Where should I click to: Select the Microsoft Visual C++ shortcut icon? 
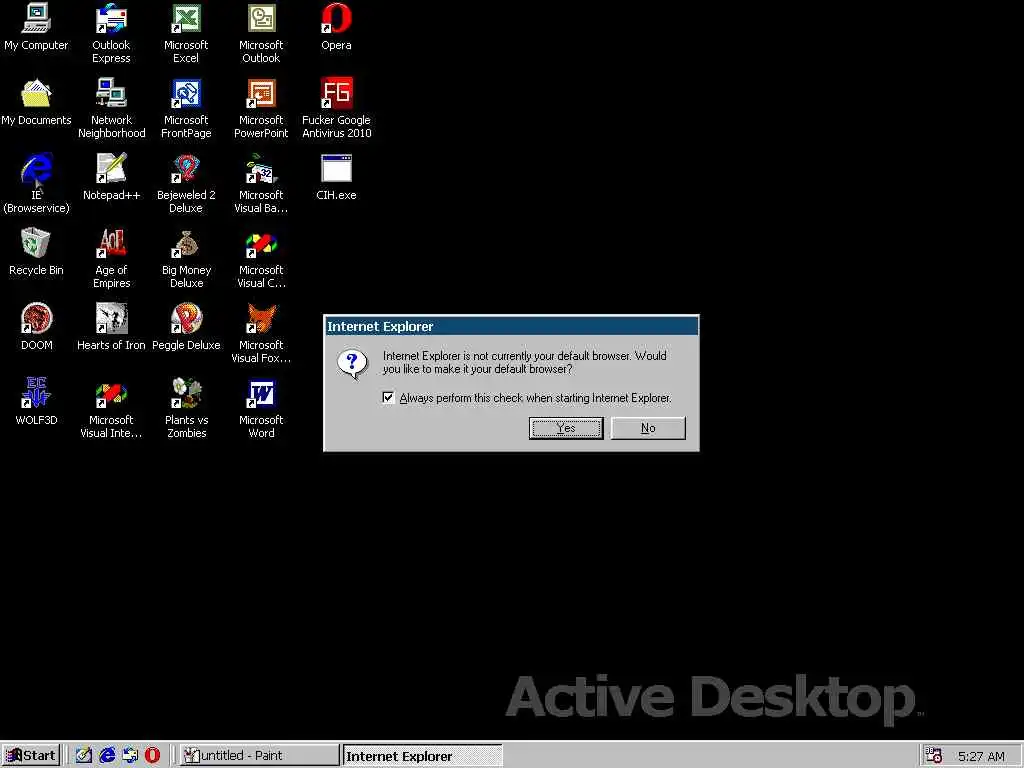261,244
